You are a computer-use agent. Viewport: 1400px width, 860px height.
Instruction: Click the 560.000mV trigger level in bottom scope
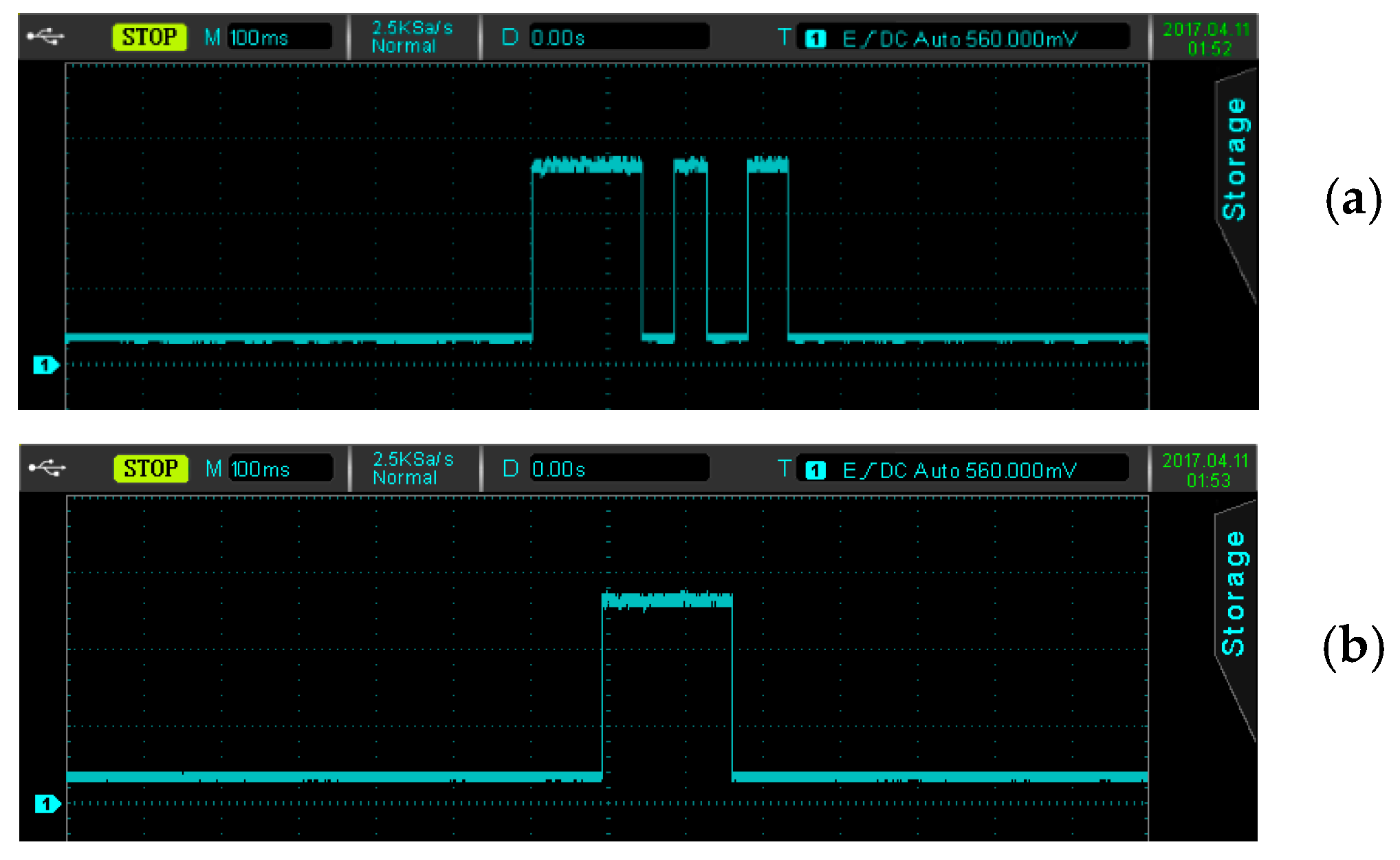point(1020,471)
